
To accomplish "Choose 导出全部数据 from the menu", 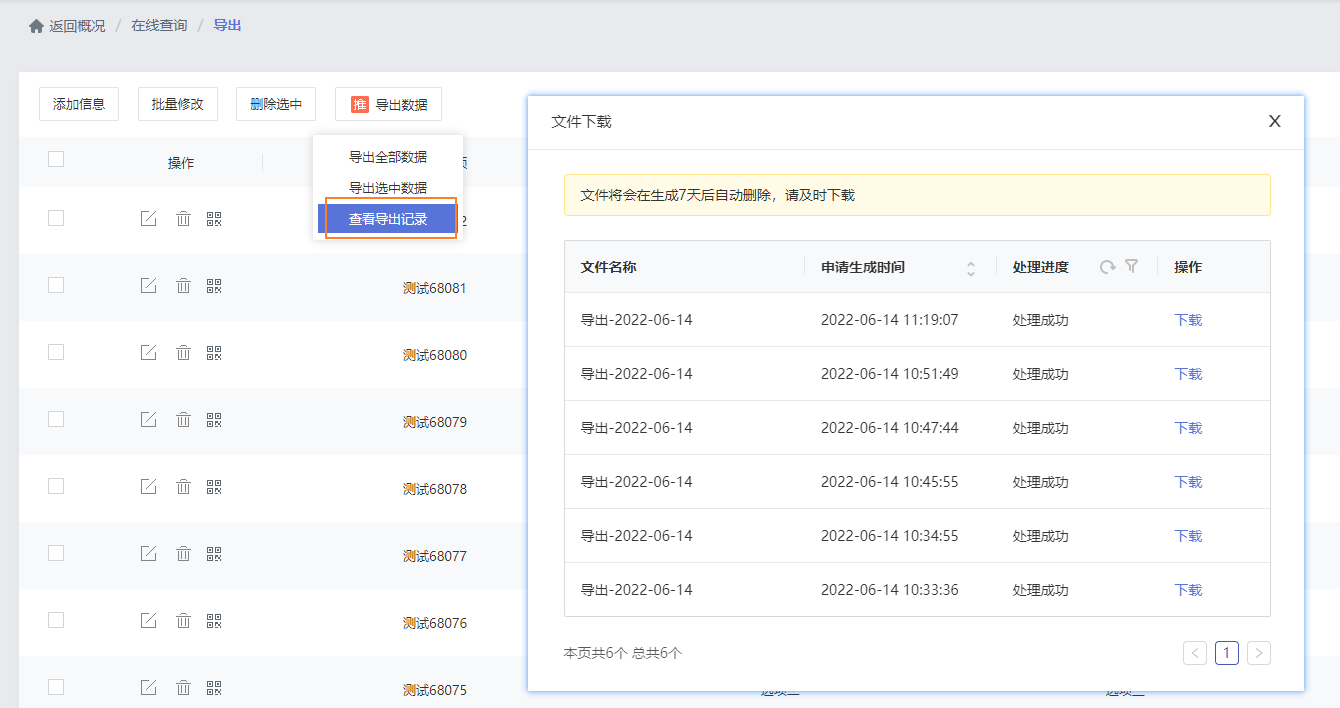I will 388,157.
